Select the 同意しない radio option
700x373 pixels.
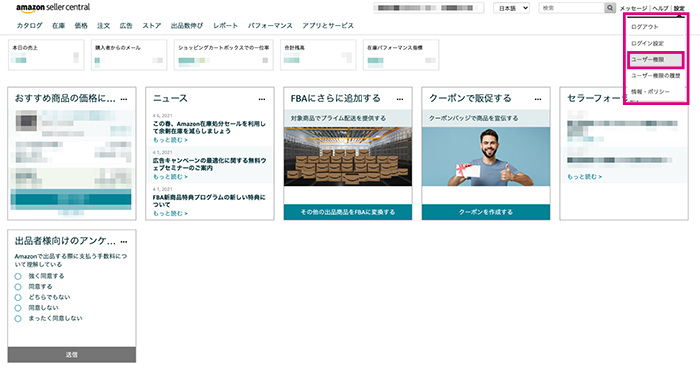18,308
